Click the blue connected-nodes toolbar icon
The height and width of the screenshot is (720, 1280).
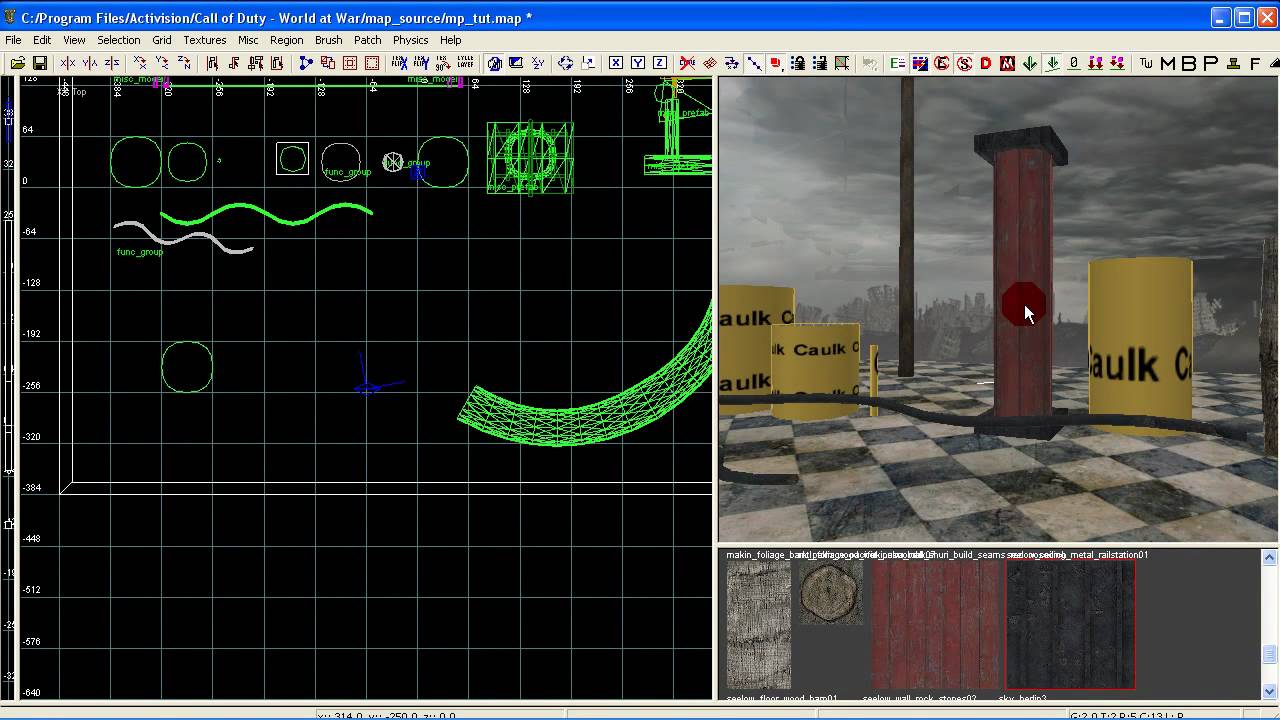pyautogui.click(x=306, y=63)
